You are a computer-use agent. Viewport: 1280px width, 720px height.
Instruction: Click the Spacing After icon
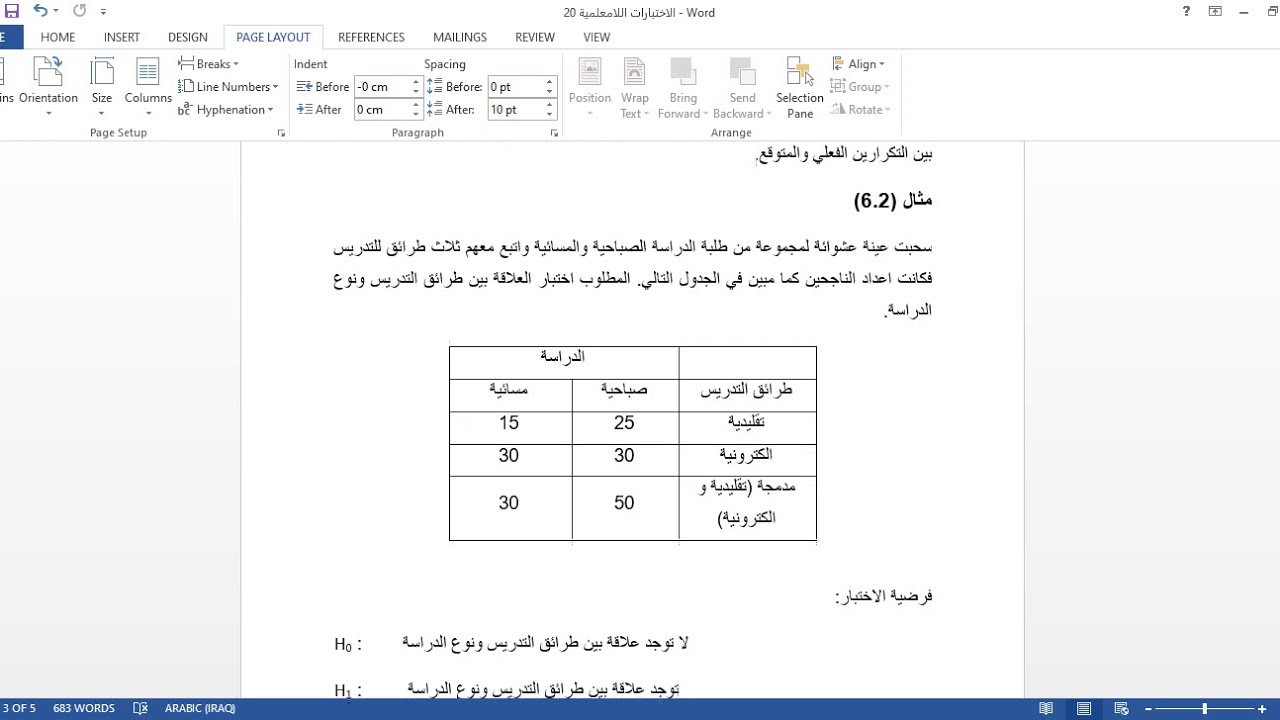point(434,110)
